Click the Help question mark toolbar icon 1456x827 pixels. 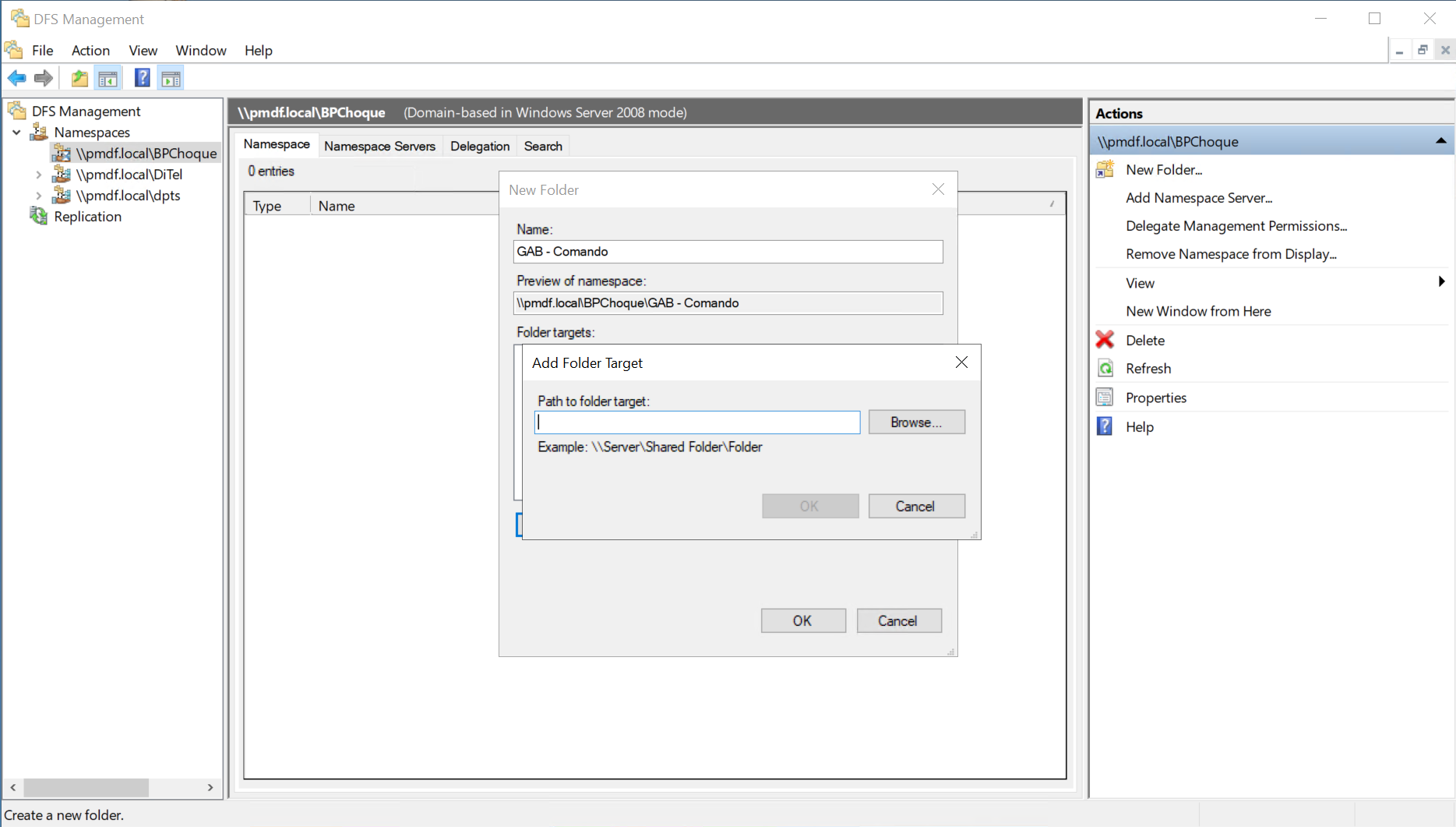pyautogui.click(x=142, y=77)
